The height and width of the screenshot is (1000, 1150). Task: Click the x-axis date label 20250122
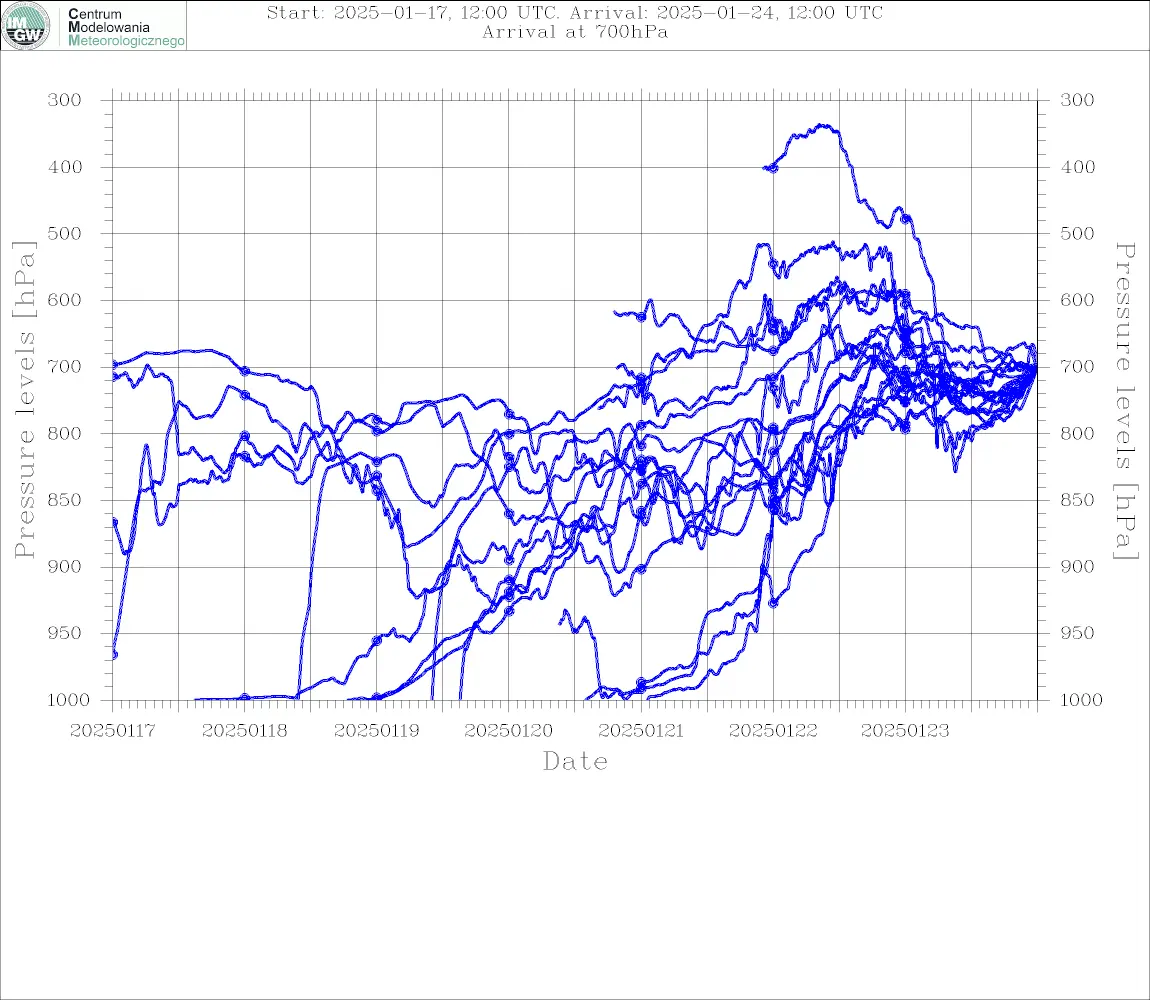pos(773,731)
